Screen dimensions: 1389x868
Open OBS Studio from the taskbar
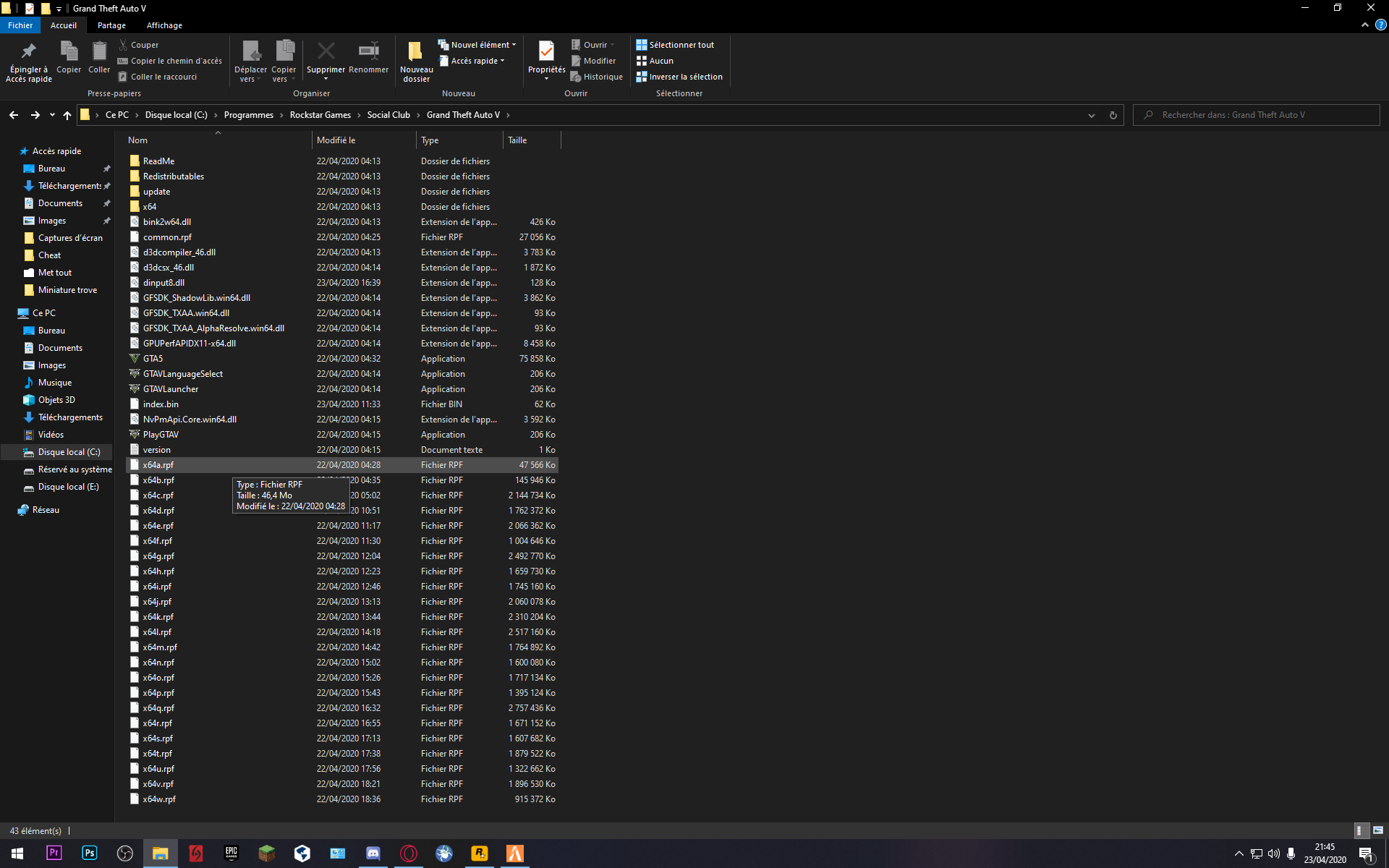click(124, 854)
